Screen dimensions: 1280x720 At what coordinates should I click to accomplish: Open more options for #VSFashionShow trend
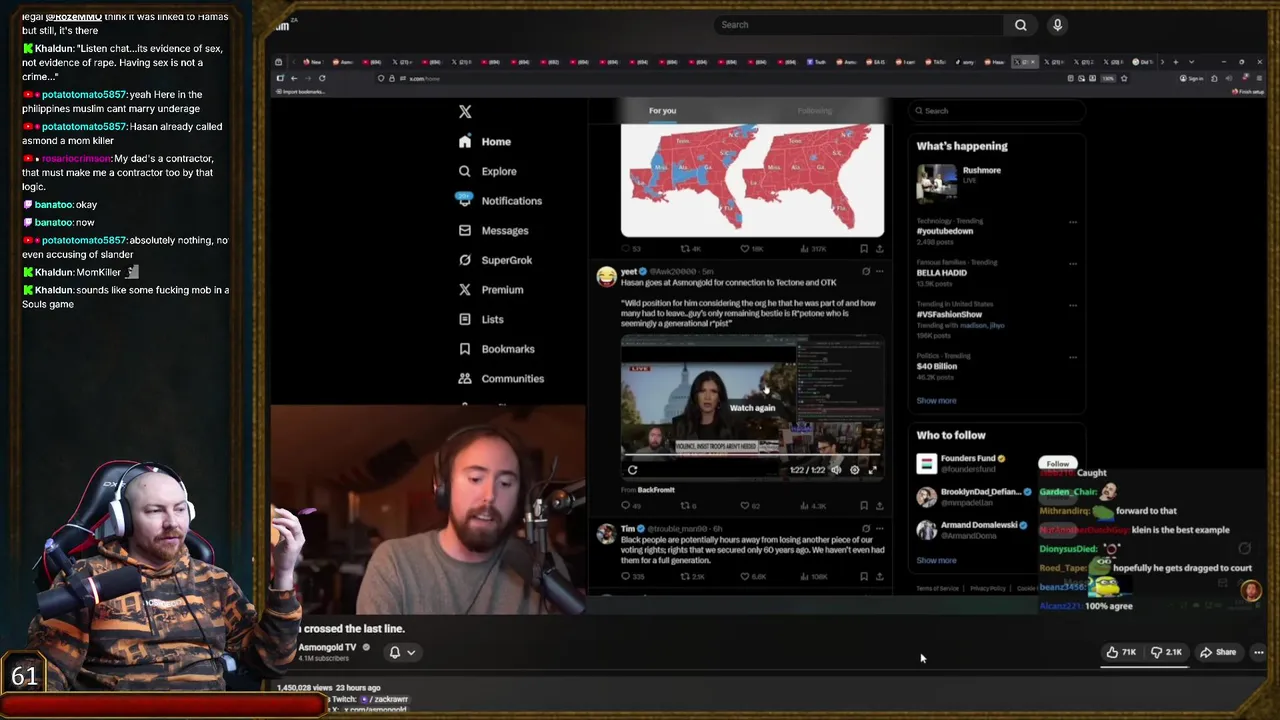tap(1073, 304)
